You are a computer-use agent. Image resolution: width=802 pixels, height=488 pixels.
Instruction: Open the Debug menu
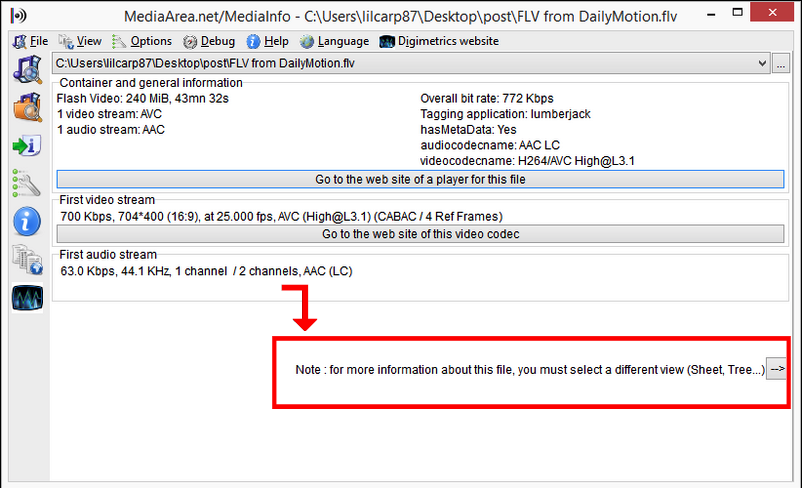point(209,41)
